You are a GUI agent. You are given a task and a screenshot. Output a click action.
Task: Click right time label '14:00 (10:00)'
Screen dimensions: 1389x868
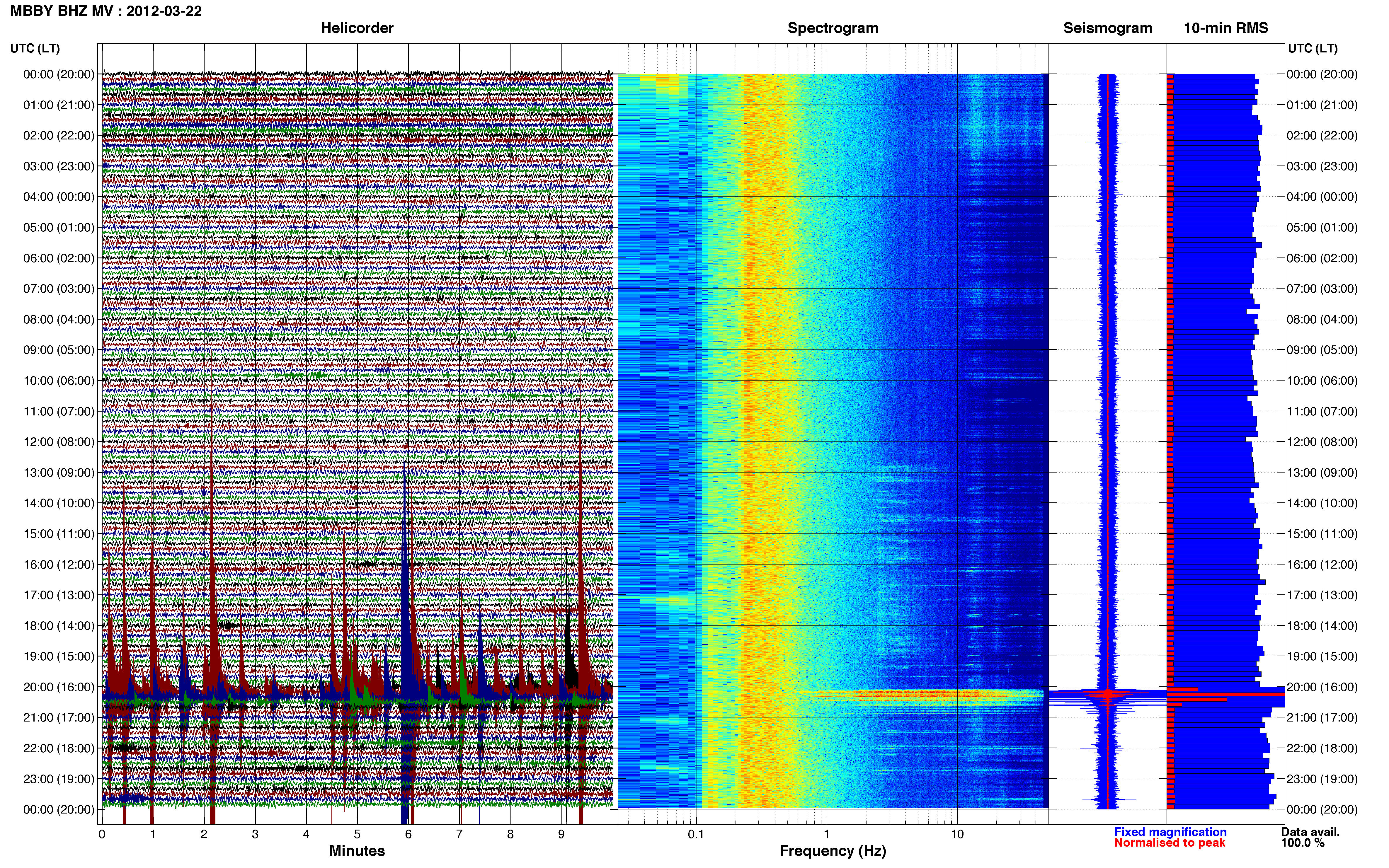coord(1322,503)
